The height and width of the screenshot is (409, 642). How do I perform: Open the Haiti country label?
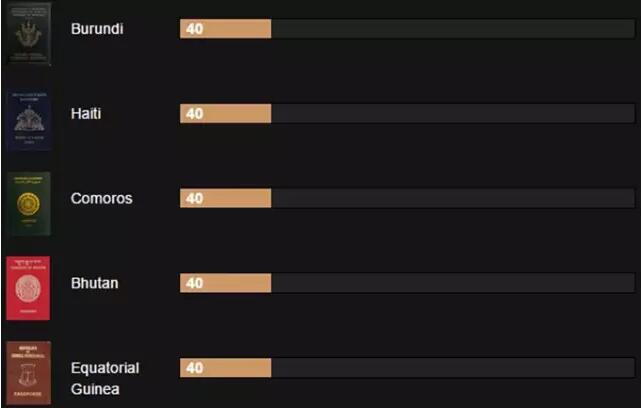(x=86, y=114)
